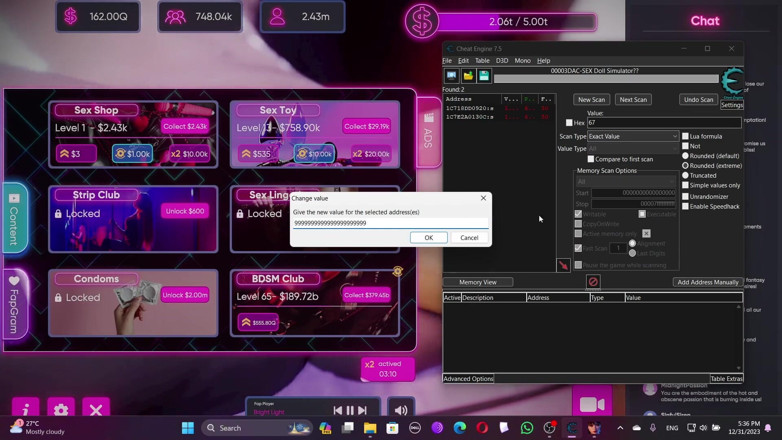Click the BDSM Club upgrade arrow button
The image size is (782, 440).
tap(258, 322)
